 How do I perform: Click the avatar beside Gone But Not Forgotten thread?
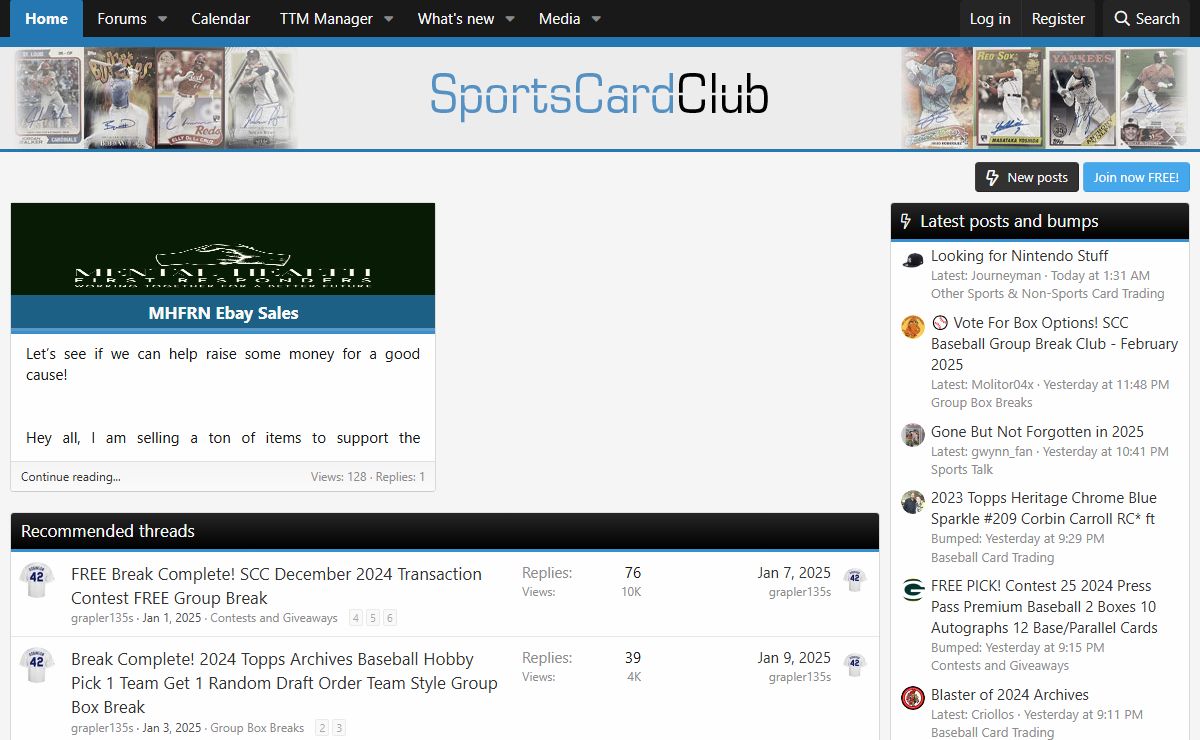tap(913, 436)
